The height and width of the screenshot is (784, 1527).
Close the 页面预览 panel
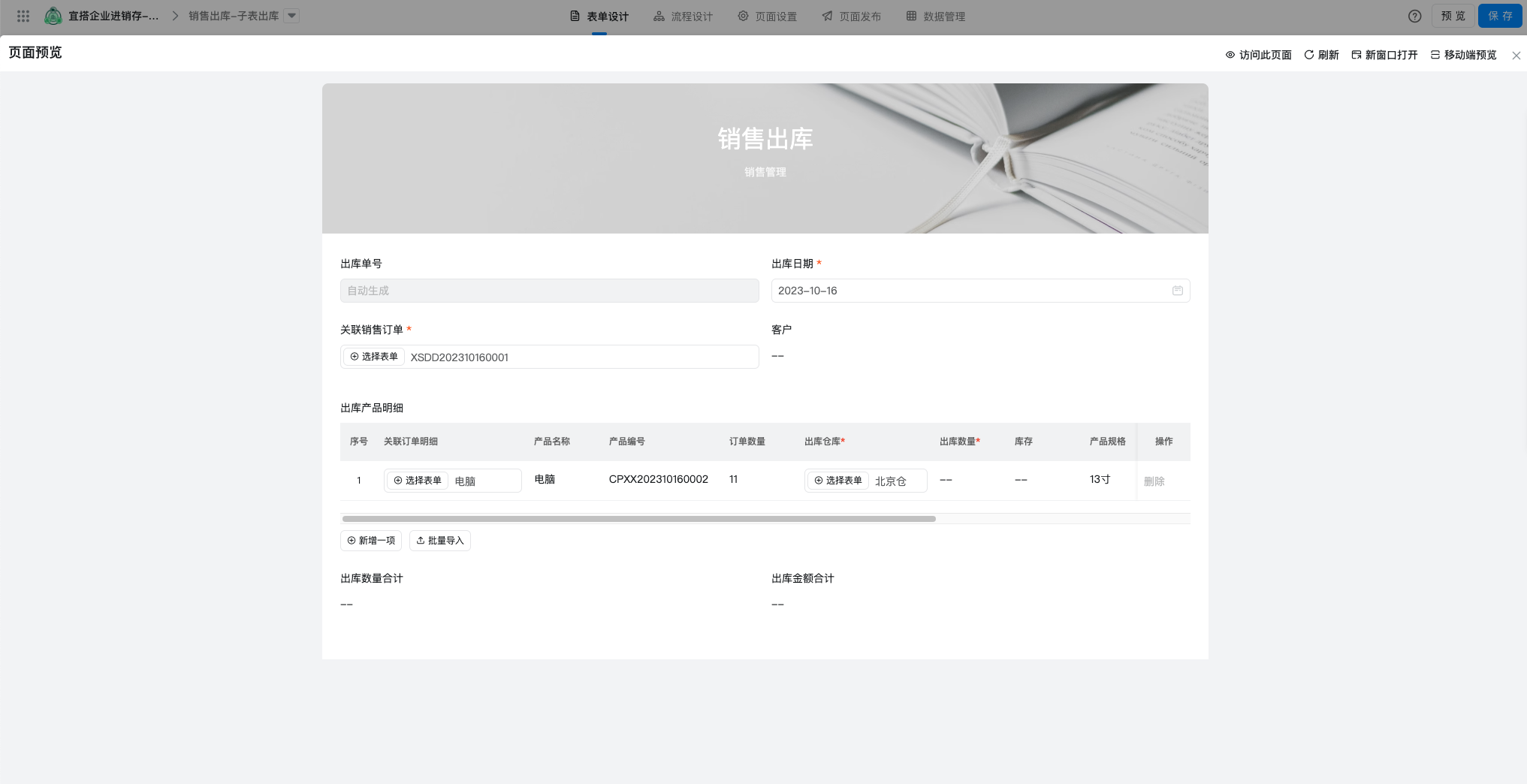1516,56
